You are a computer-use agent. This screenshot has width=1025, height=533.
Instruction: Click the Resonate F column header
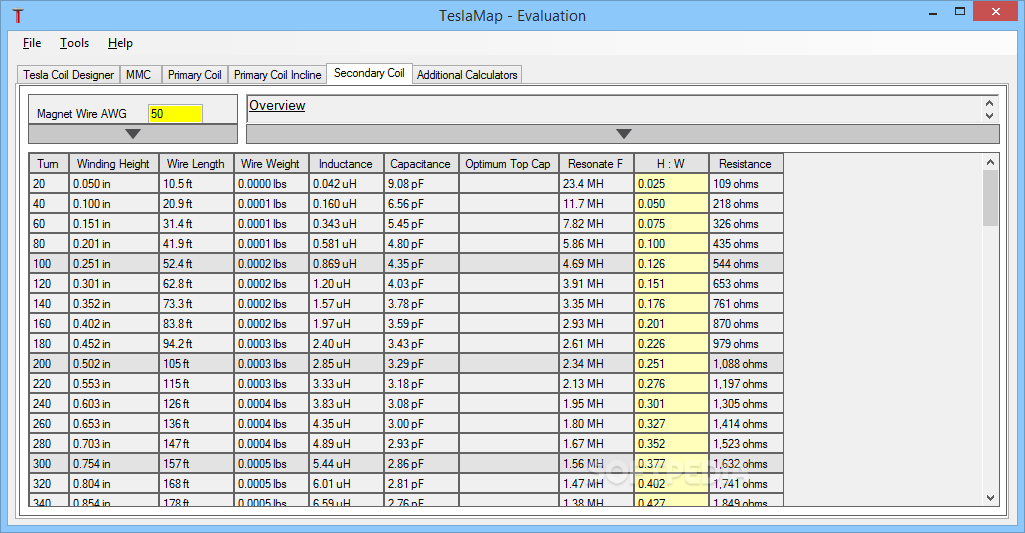596,163
